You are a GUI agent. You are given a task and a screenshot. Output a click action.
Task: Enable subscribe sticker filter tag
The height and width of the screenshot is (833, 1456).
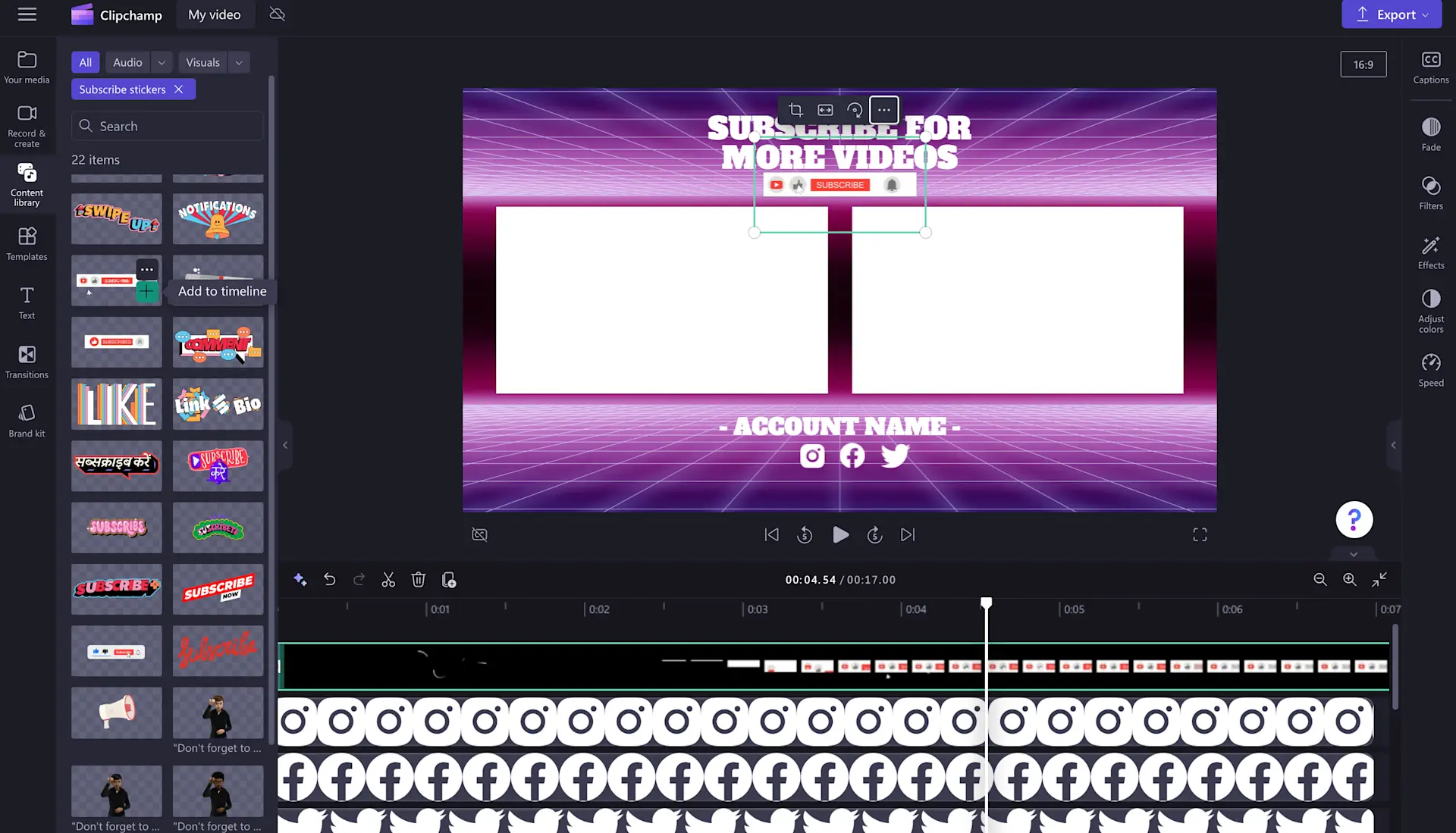(122, 89)
